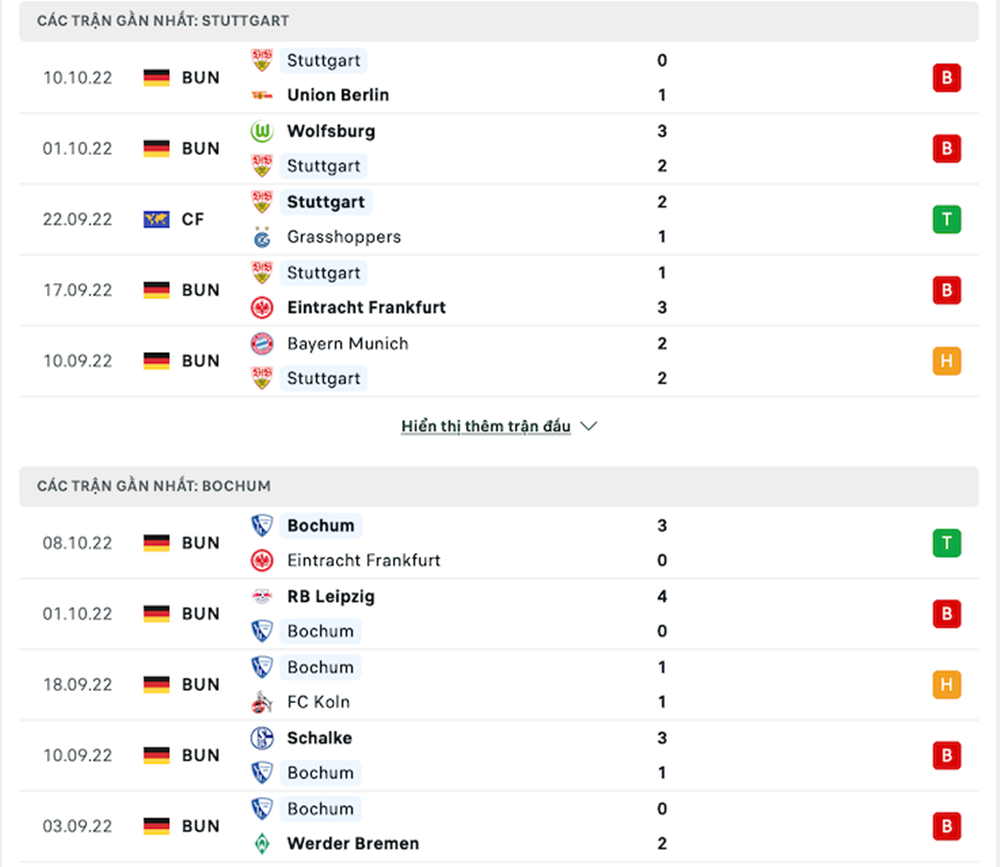Click the FC Koln club crest

point(262,702)
